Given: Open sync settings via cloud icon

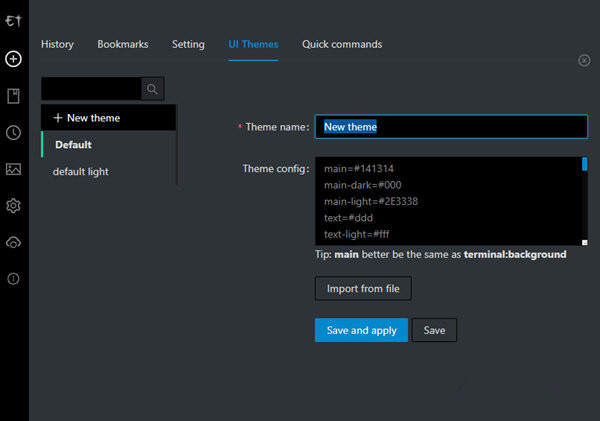Looking at the screenshot, I should [x=14, y=242].
